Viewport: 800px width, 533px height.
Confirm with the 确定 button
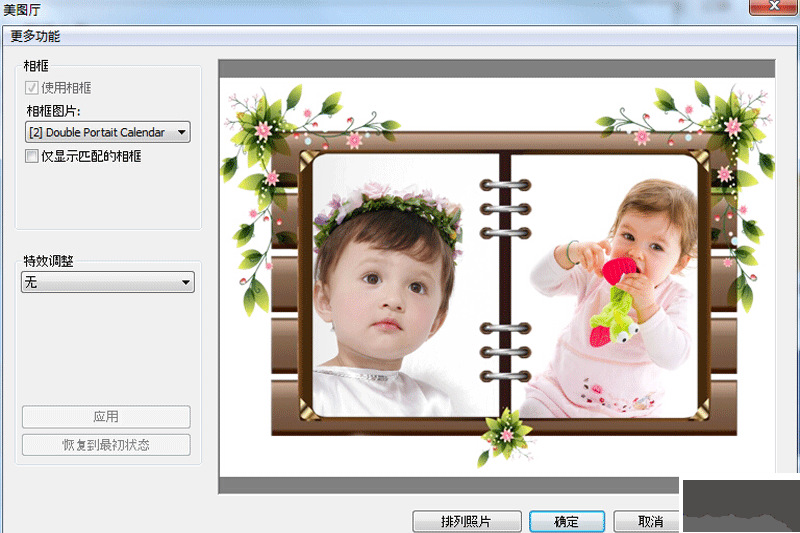[566, 521]
